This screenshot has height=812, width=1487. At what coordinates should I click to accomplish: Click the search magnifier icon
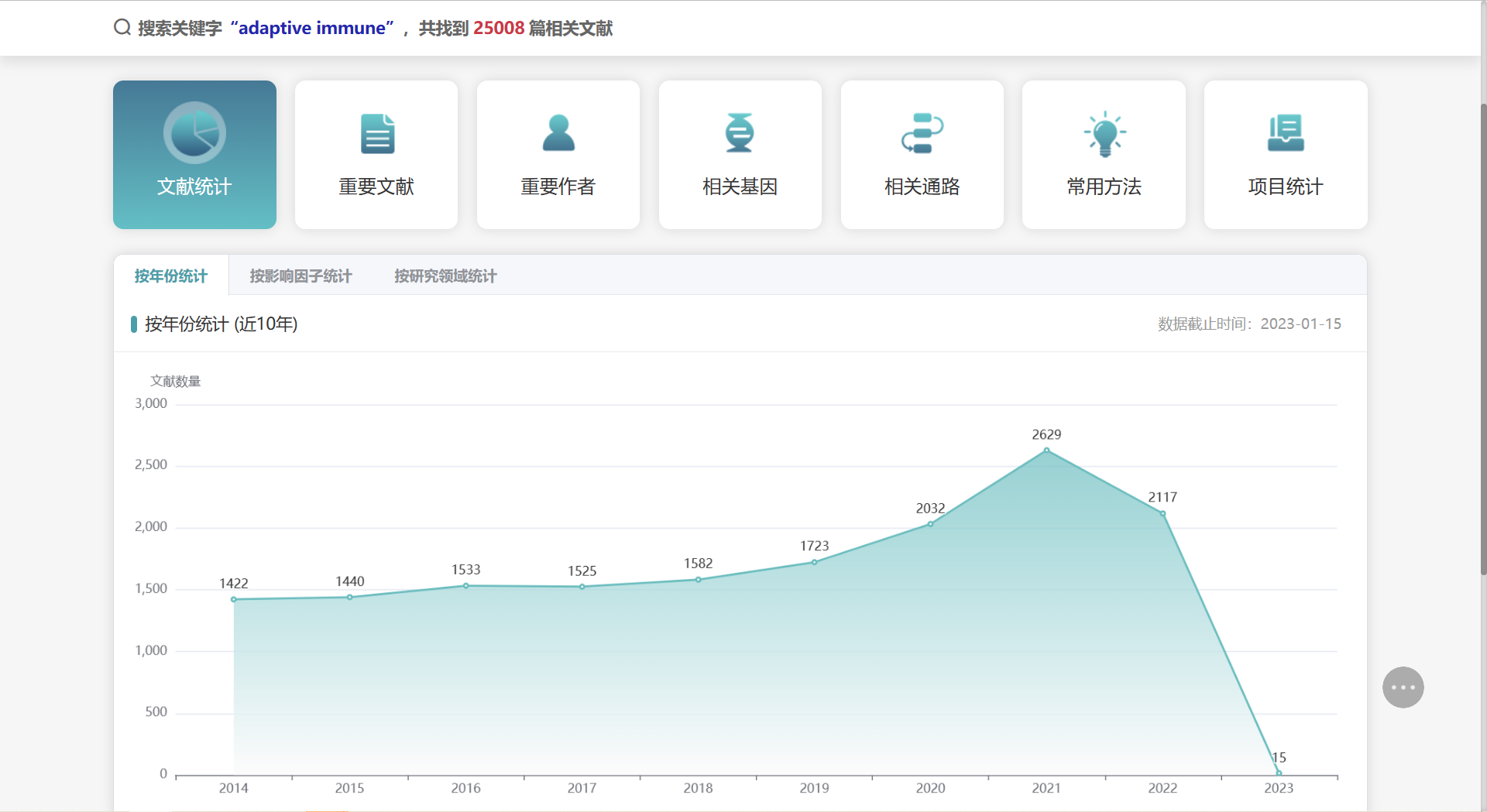(122, 27)
